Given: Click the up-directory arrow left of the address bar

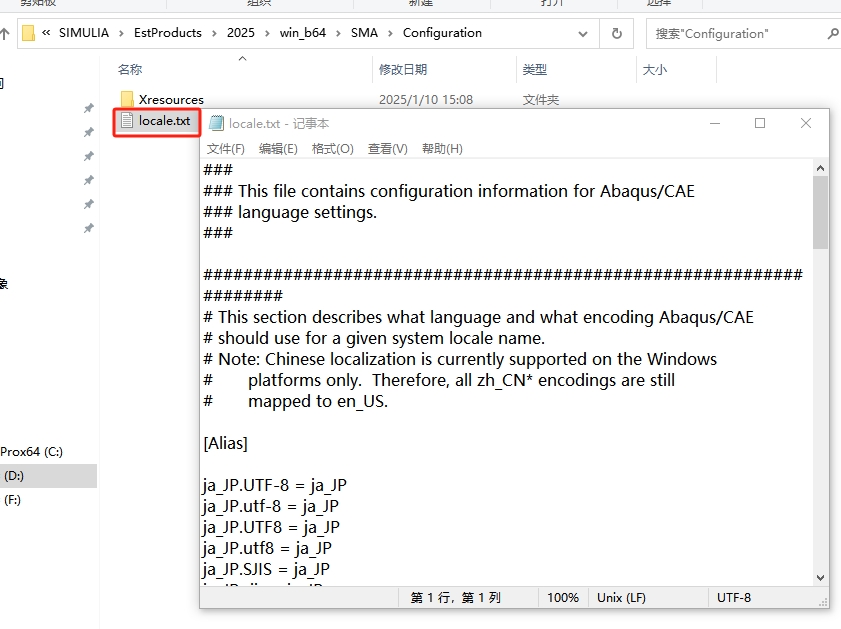Looking at the screenshot, I should [x=4, y=33].
